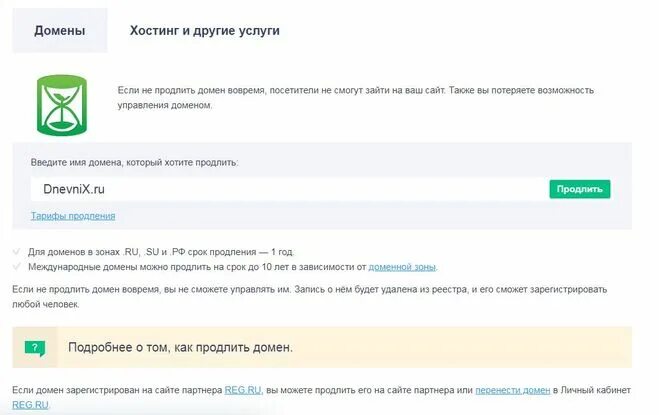The width and height of the screenshot is (659, 415).
Task: Click the international domains 10 лет text
Action: click(233, 267)
